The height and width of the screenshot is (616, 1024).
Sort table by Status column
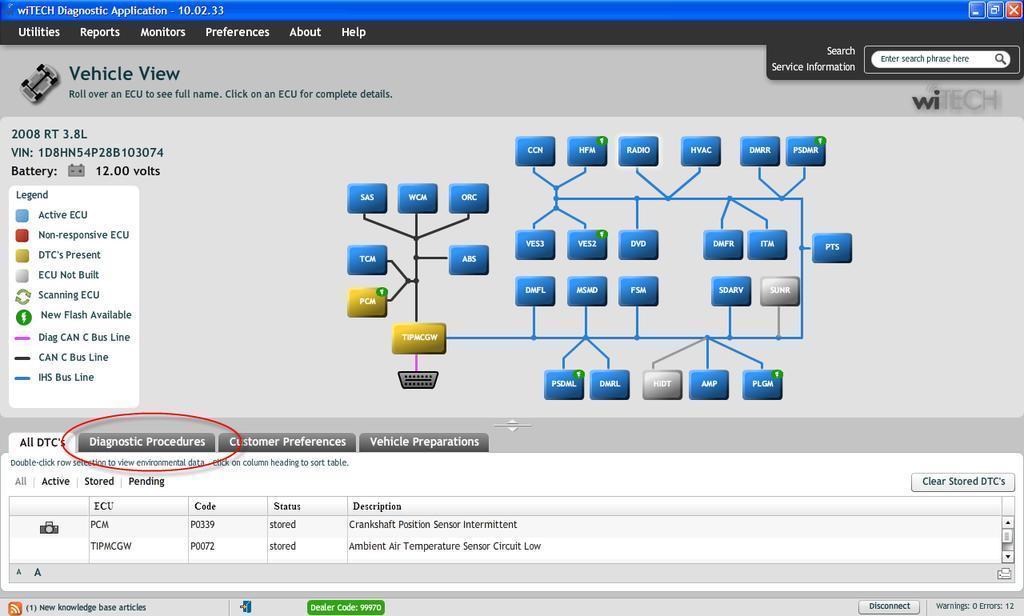(308, 506)
